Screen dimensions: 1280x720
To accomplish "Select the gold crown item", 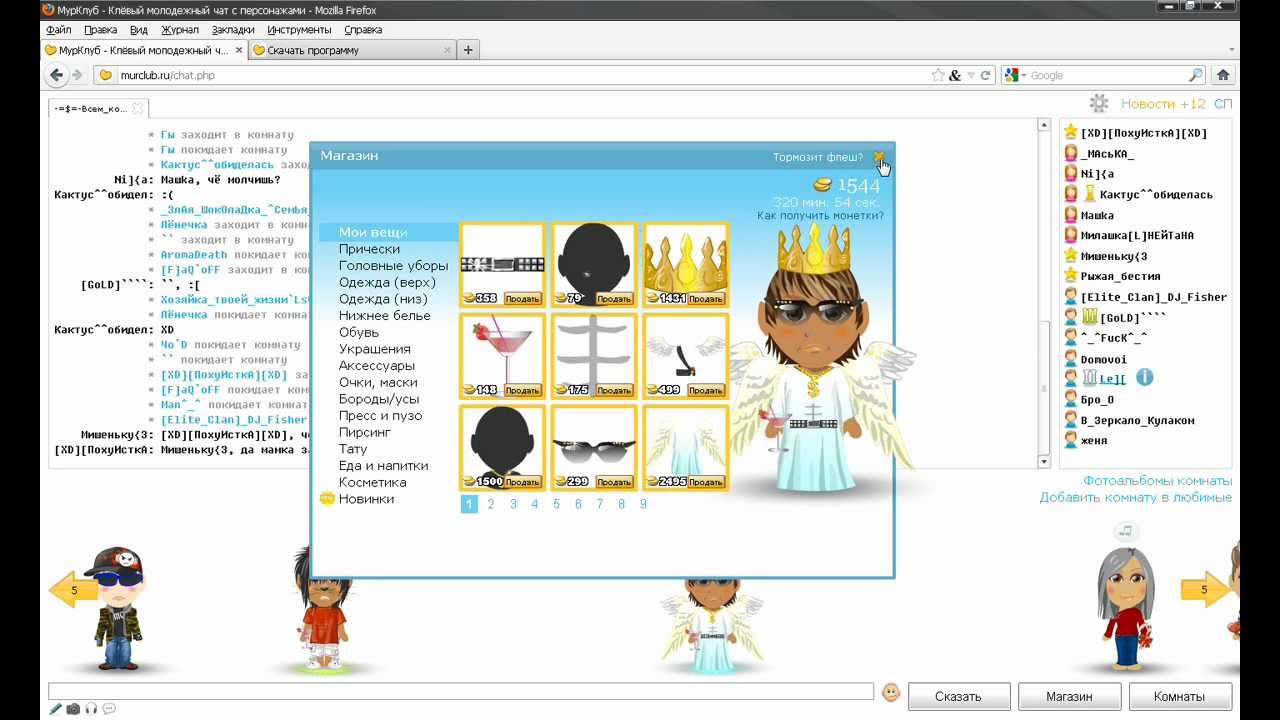I will click(686, 265).
